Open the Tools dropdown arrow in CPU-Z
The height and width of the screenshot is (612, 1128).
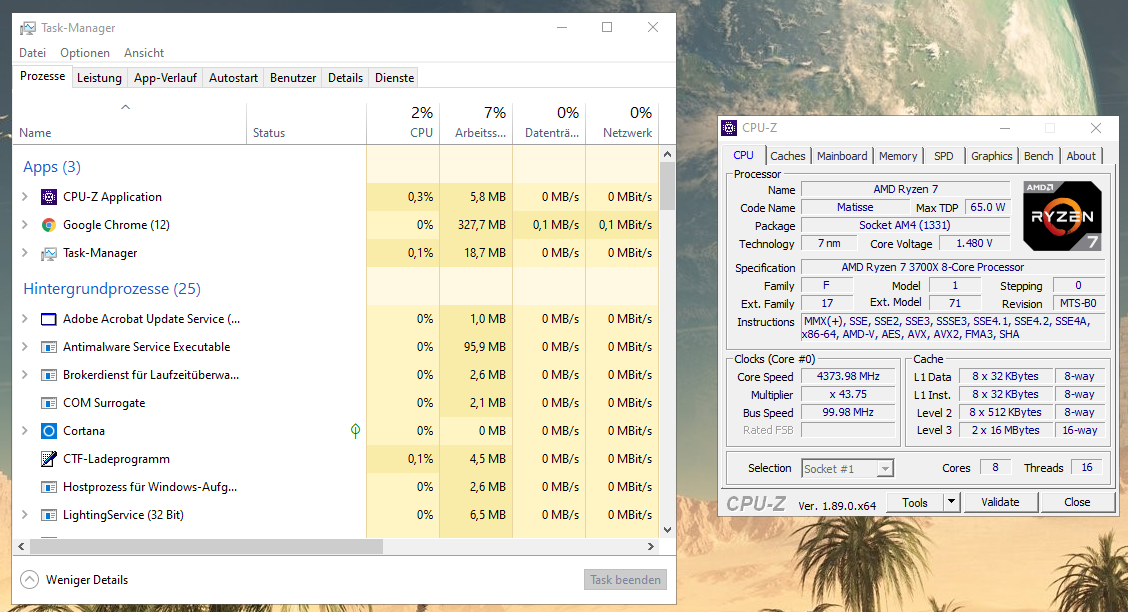[951, 502]
